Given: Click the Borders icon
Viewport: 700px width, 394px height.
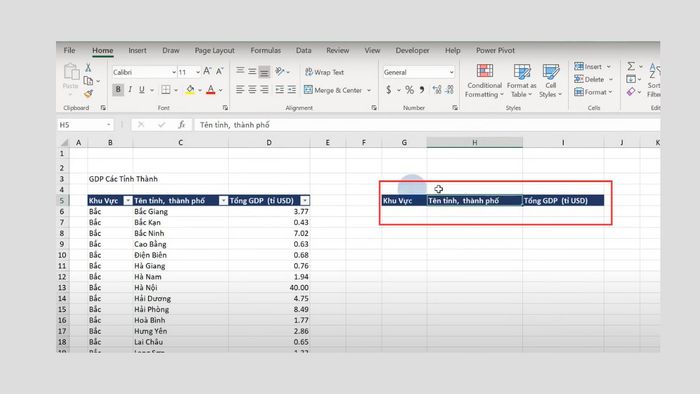Looking at the screenshot, I should 166,90.
